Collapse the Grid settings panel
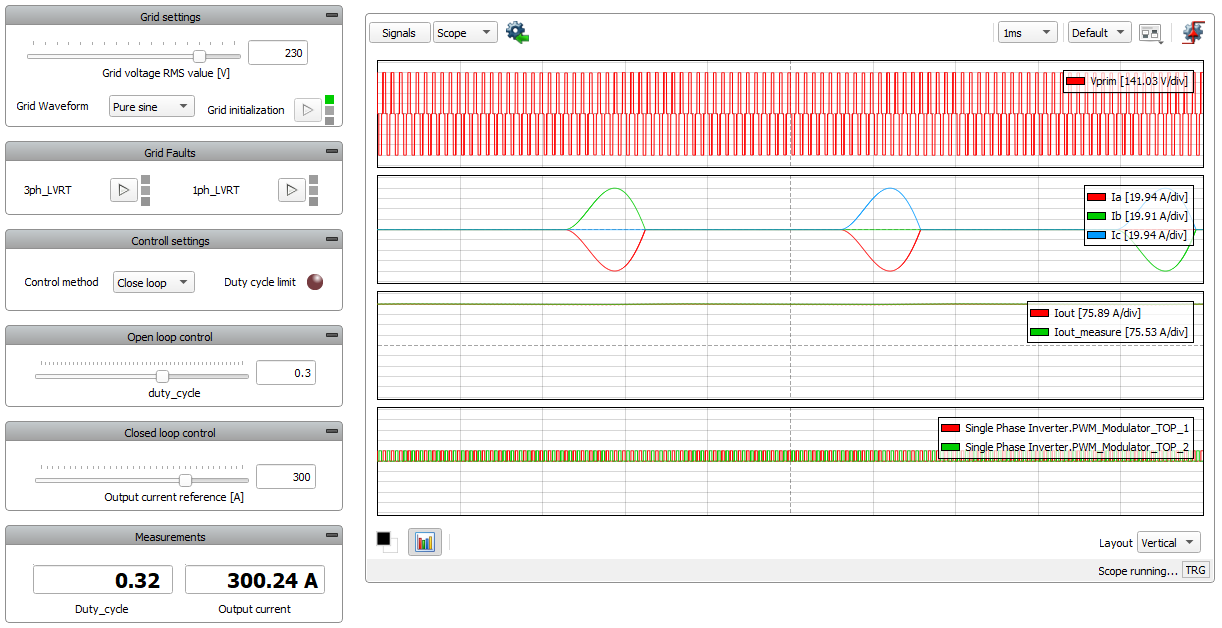The height and width of the screenshot is (628, 1222). tap(332, 17)
